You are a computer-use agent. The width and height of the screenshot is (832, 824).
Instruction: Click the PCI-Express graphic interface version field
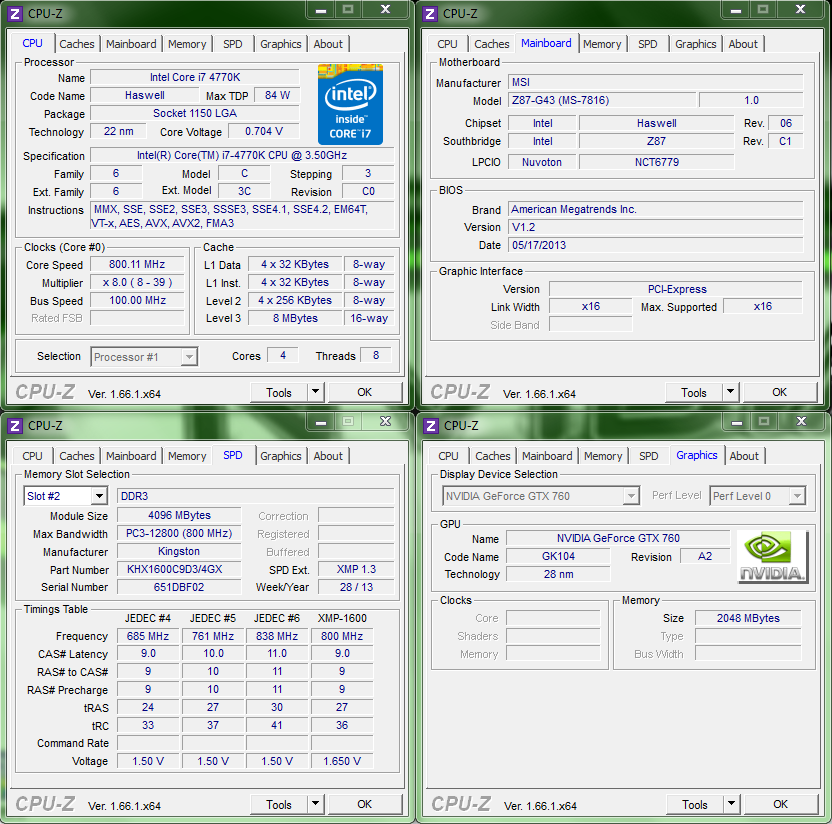676,289
